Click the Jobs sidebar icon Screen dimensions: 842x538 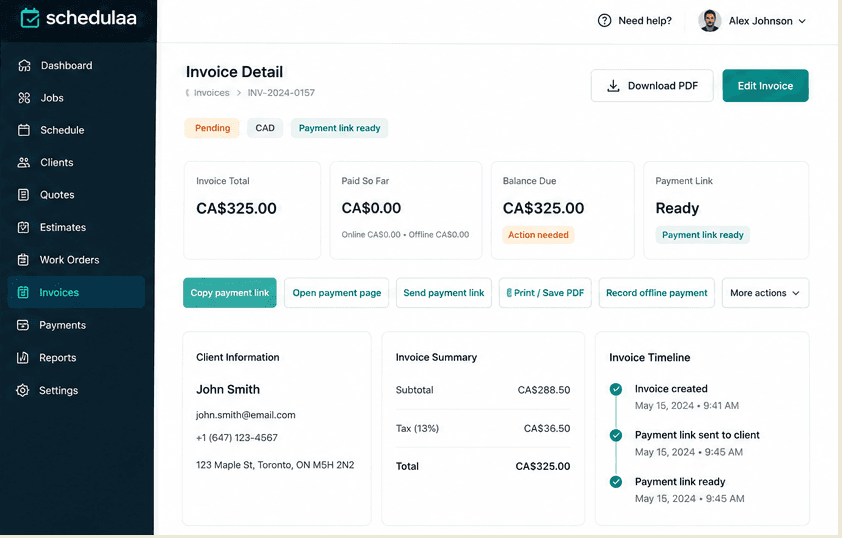tap(24, 98)
